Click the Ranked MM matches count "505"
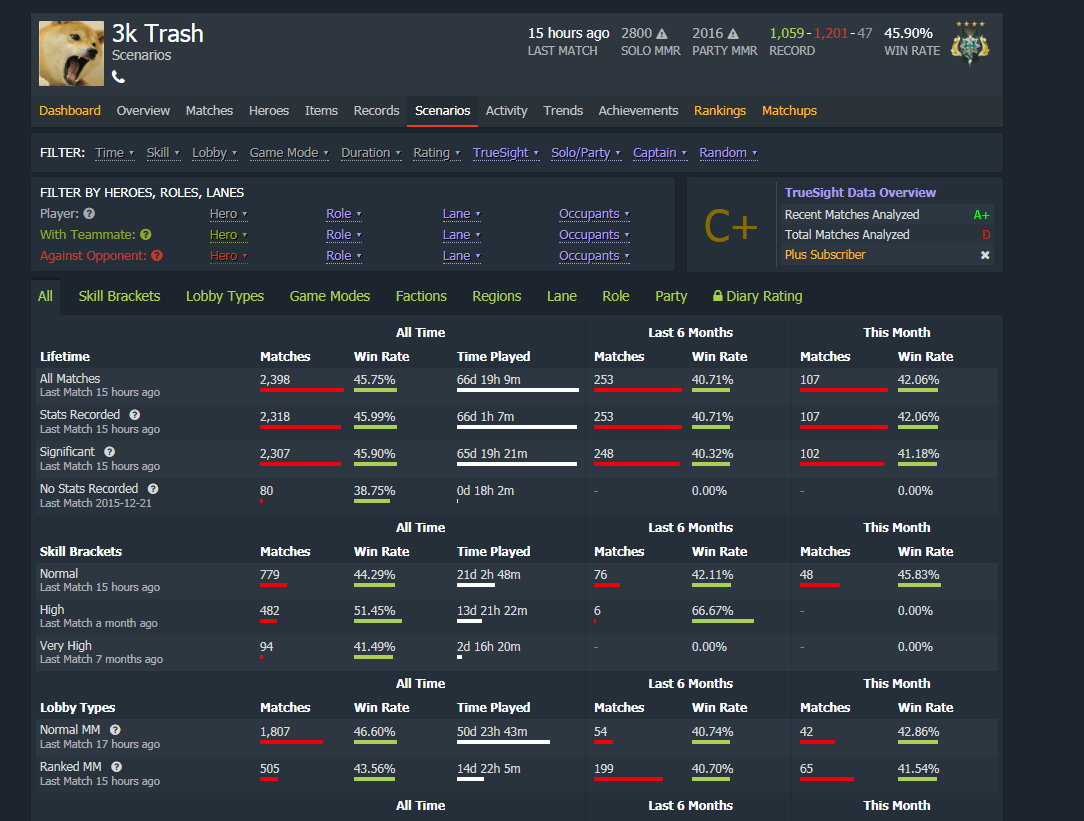 270,768
